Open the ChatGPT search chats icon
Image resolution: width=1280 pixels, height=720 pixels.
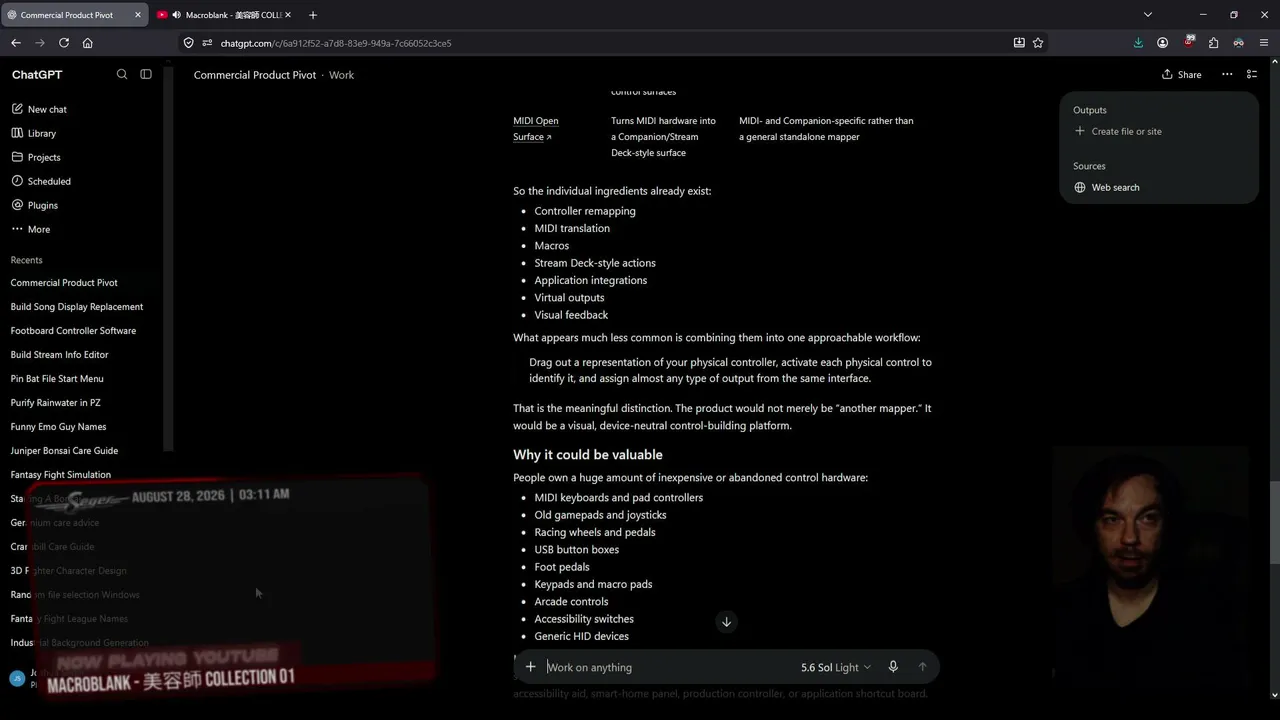pyautogui.click(x=122, y=74)
